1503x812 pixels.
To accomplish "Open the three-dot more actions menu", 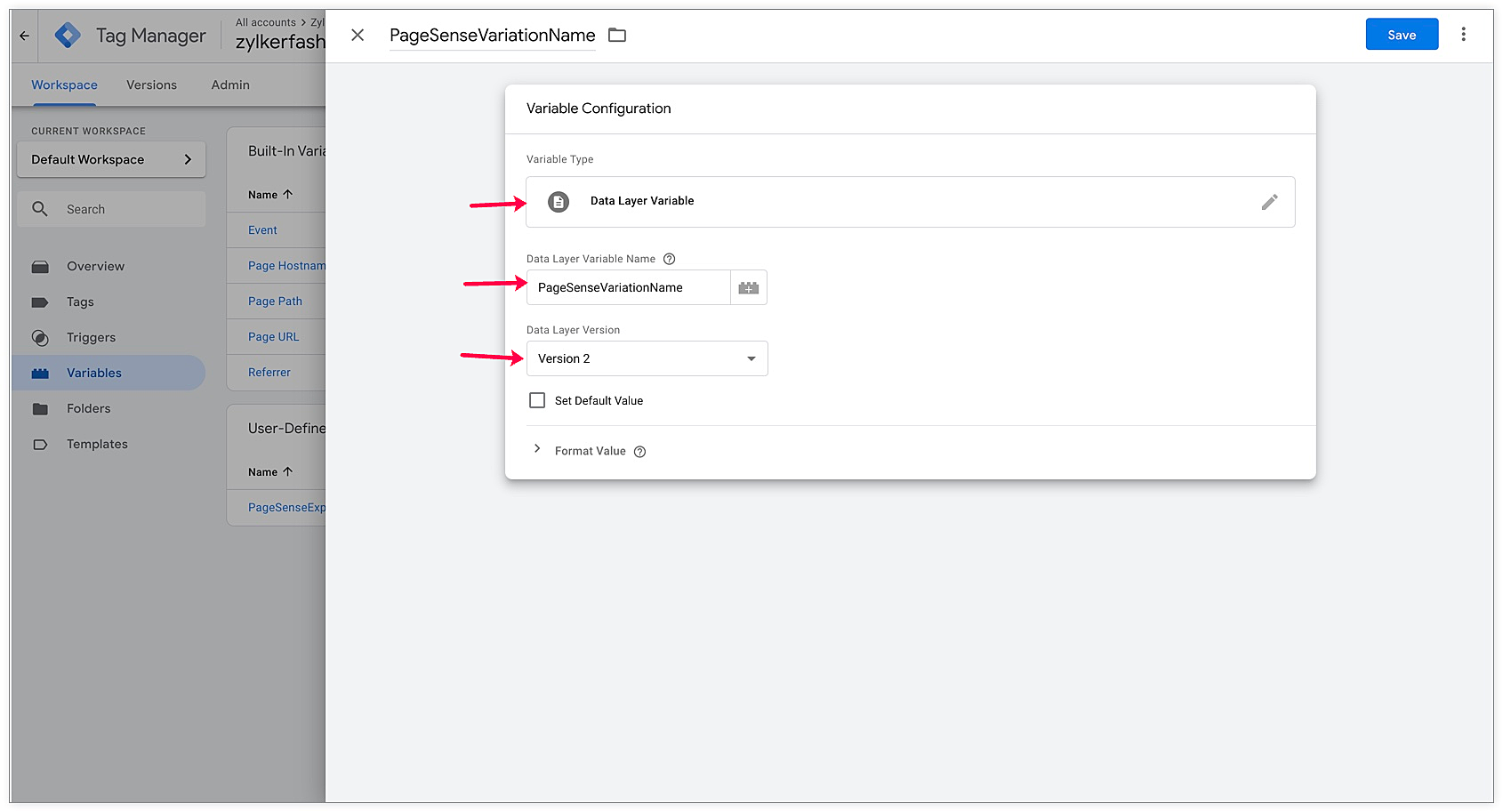I will (x=1463, y=35).
